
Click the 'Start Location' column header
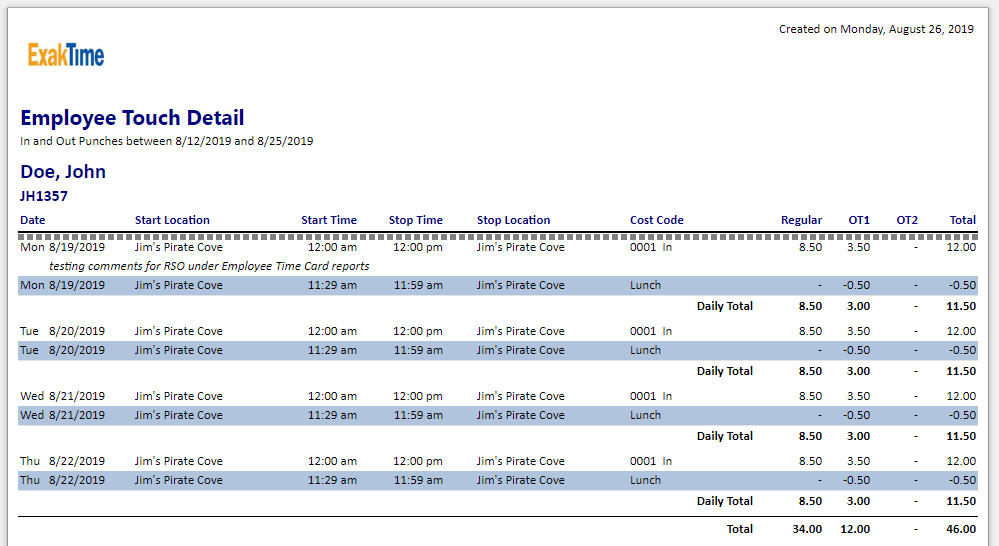(172, 220)
